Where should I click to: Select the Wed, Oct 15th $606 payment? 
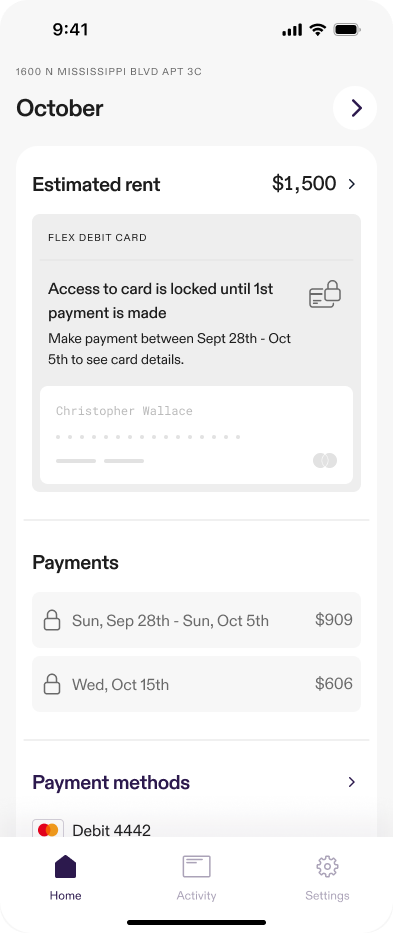196,684
